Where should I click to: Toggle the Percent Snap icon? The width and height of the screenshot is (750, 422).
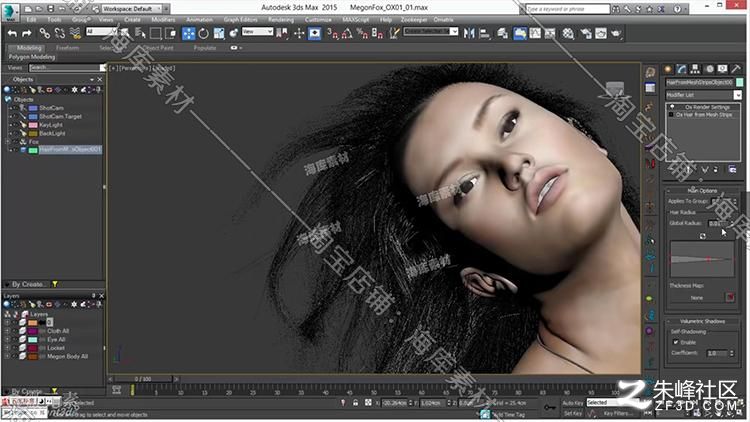coord(362,33)
